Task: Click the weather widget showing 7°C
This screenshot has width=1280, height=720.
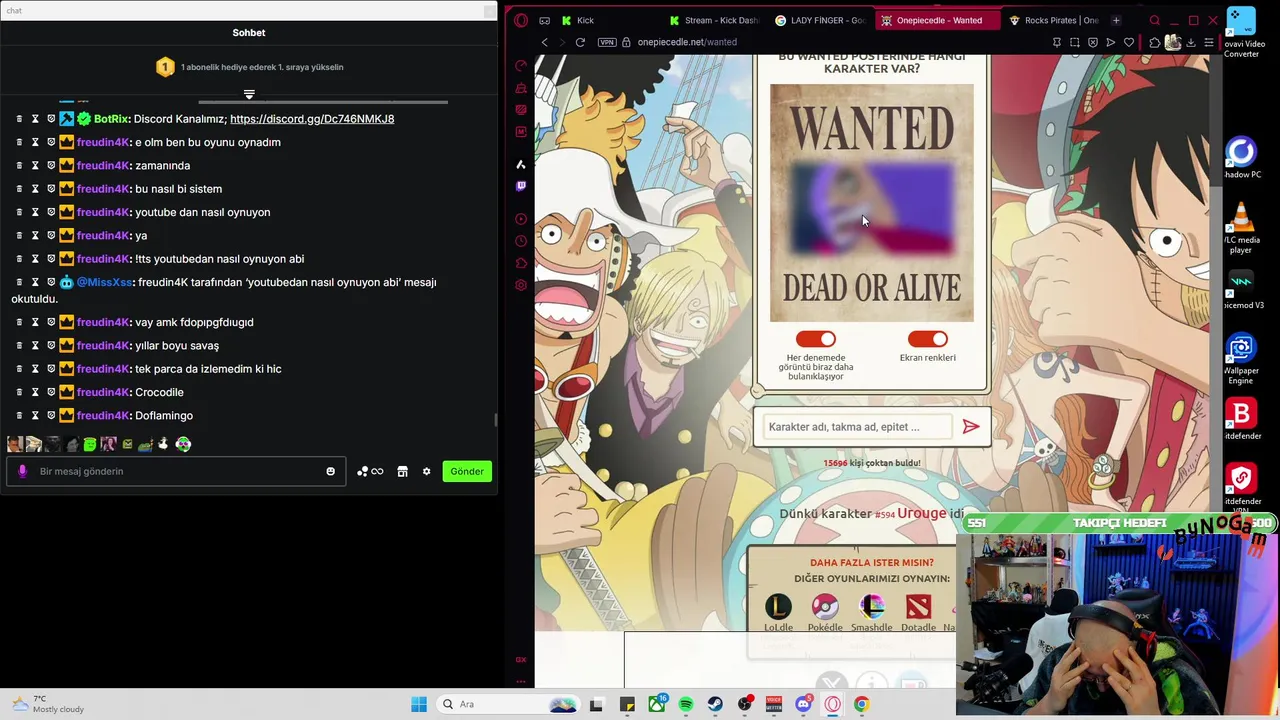Action: point(50,704)
